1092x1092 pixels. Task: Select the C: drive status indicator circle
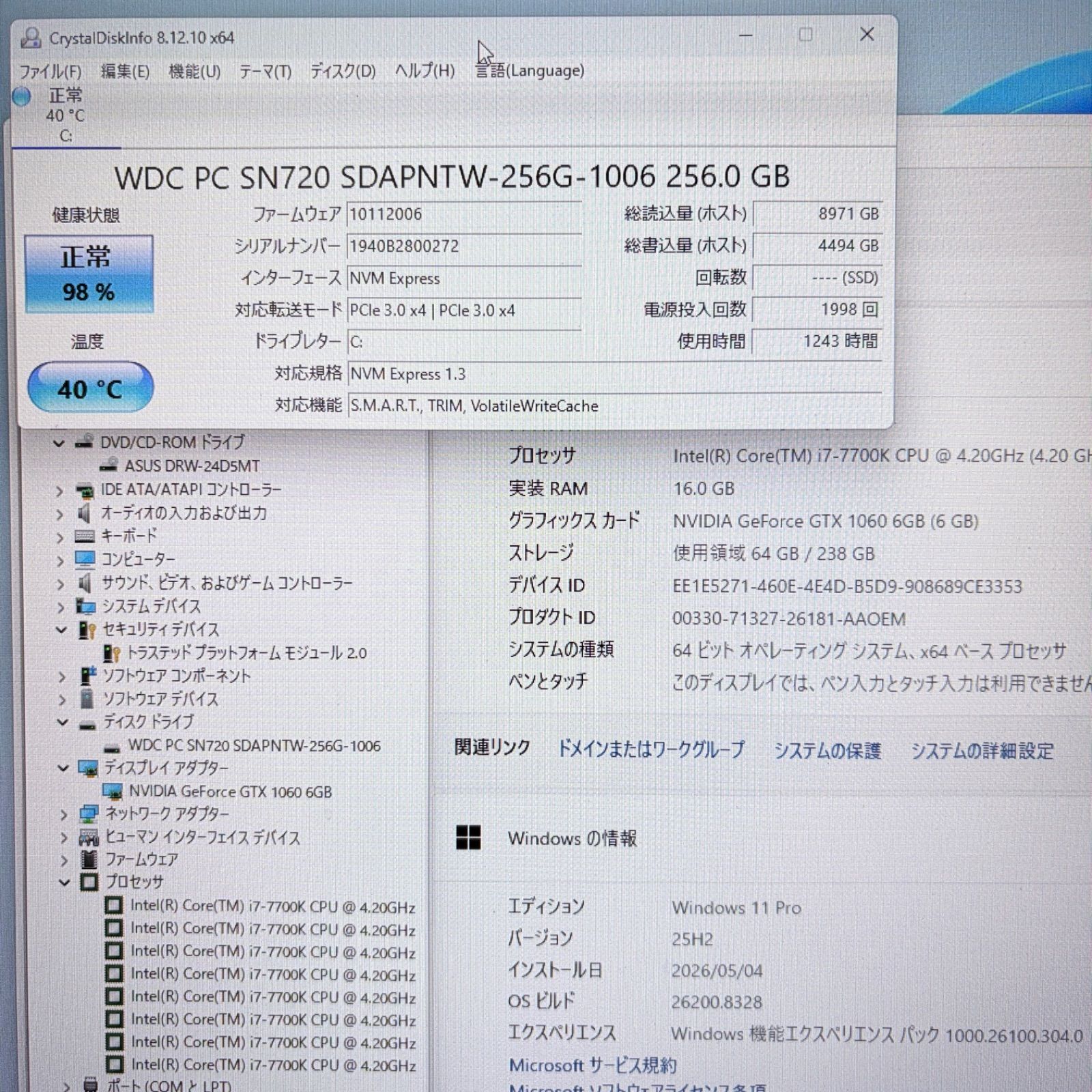pos(23,96)
